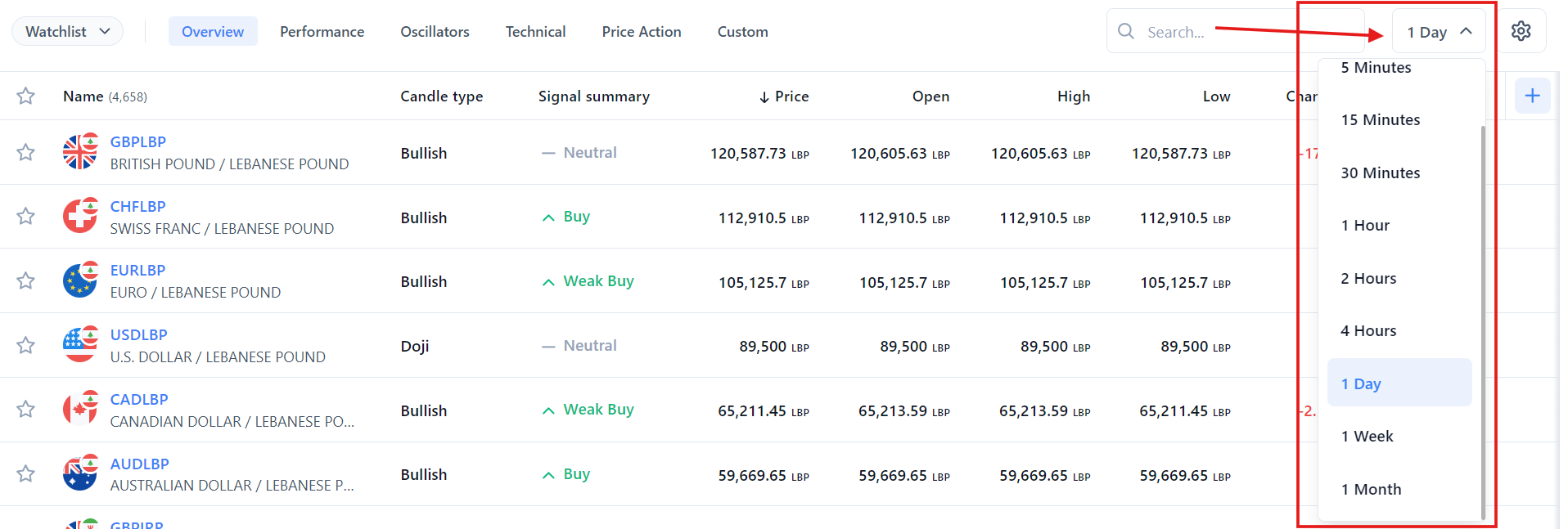1568x529 pixels.
Task: Open the EURLBP symbol link
Action: tap(137, 271)
